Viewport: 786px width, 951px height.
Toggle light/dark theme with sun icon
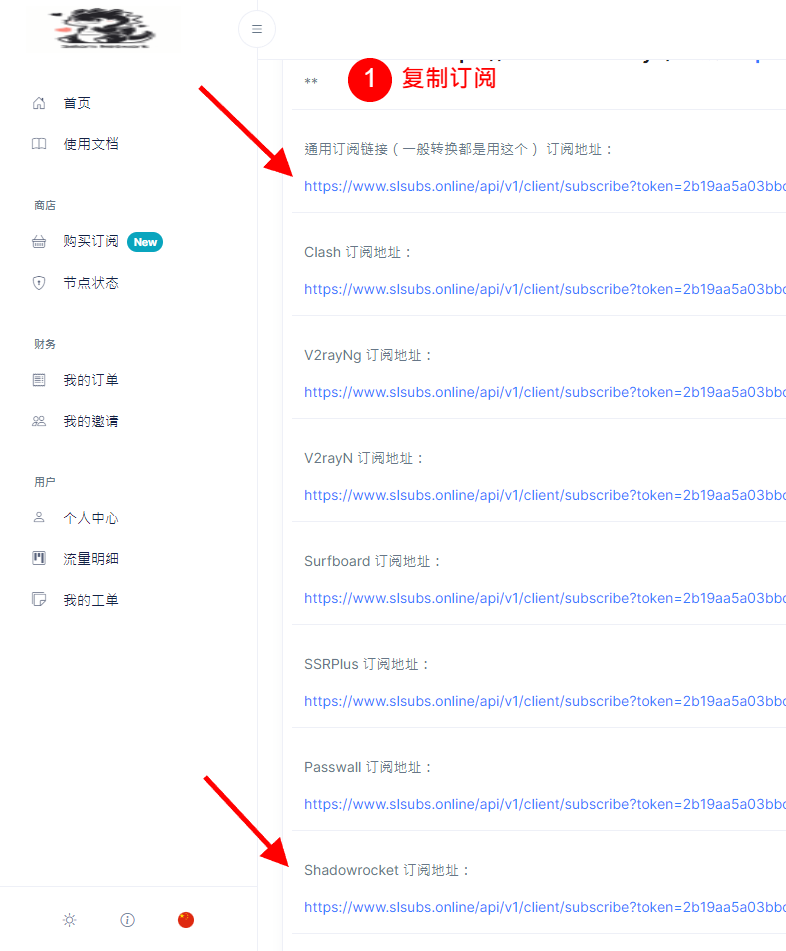[x=69, y=920]
